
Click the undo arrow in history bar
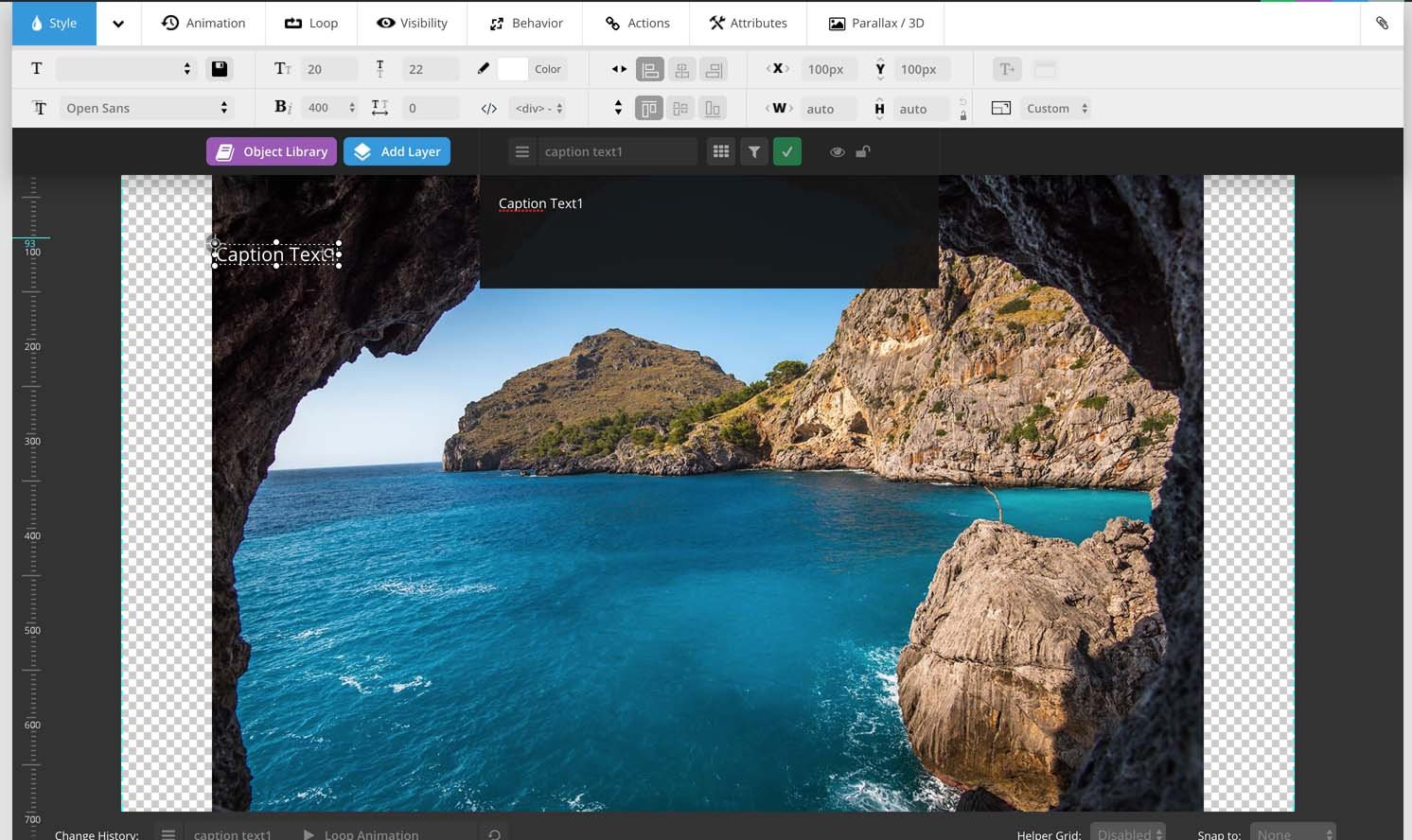[x=494, y=834]
